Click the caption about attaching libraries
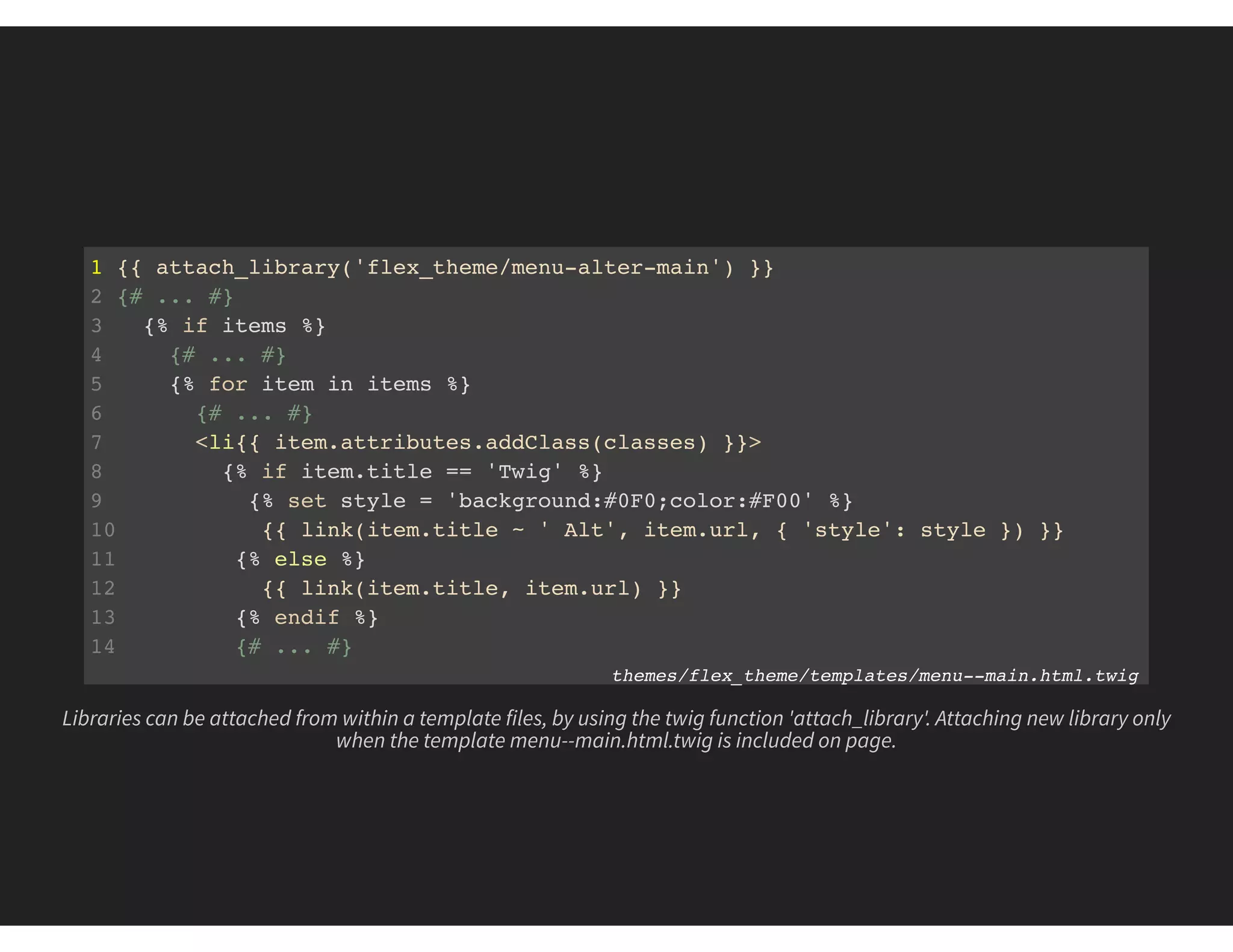The width and height of the screenshot is (1233, 952). 616,729
